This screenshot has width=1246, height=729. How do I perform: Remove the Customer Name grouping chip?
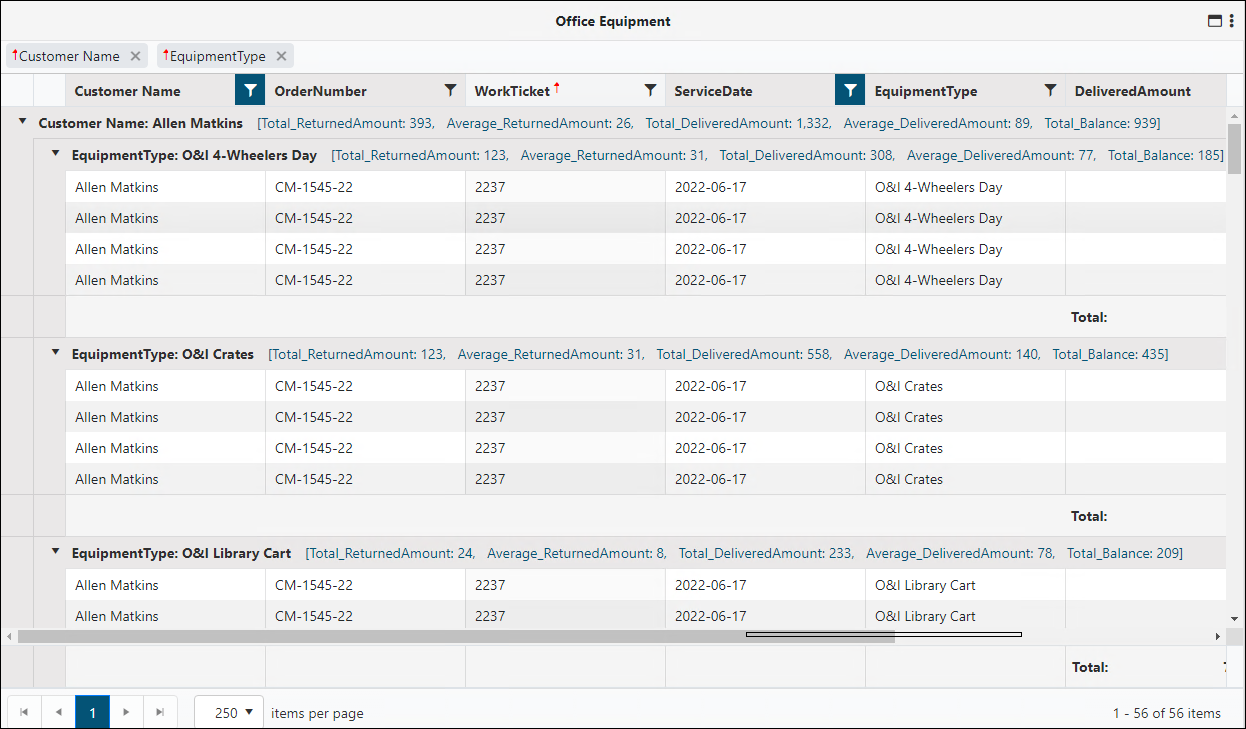point(136,55)
